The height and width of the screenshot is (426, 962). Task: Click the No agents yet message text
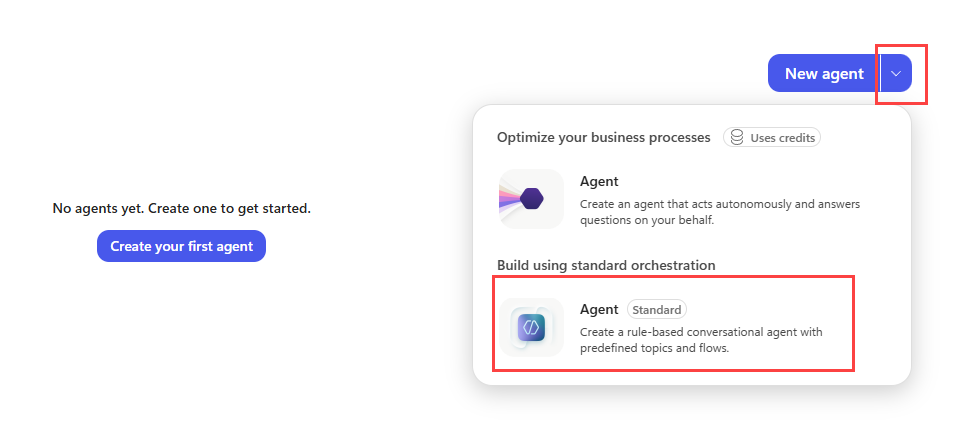point(182,208)
